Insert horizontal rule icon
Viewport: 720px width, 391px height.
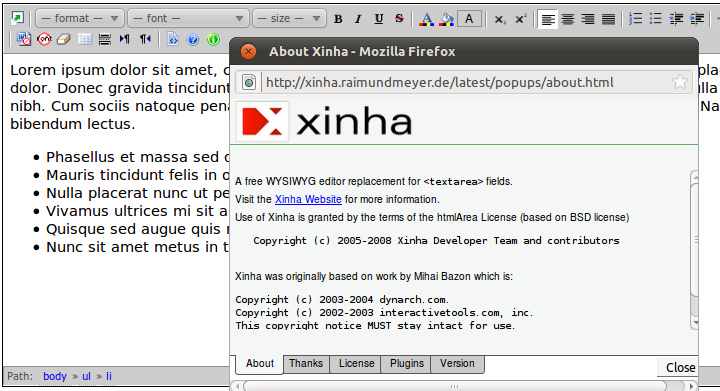(x=105, y=39)
